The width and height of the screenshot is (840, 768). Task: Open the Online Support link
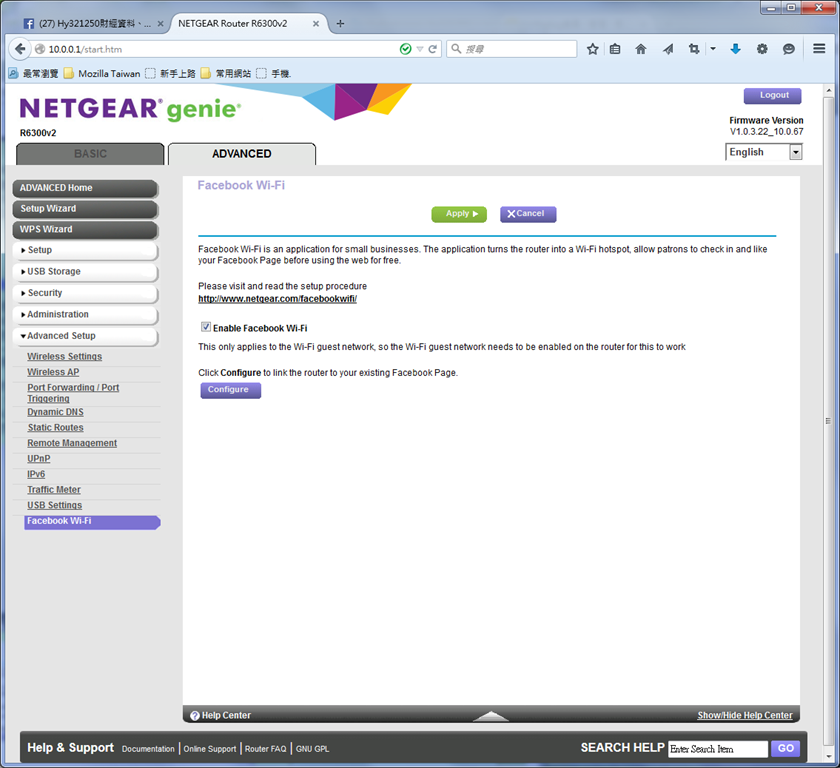(x=209, y=749)
